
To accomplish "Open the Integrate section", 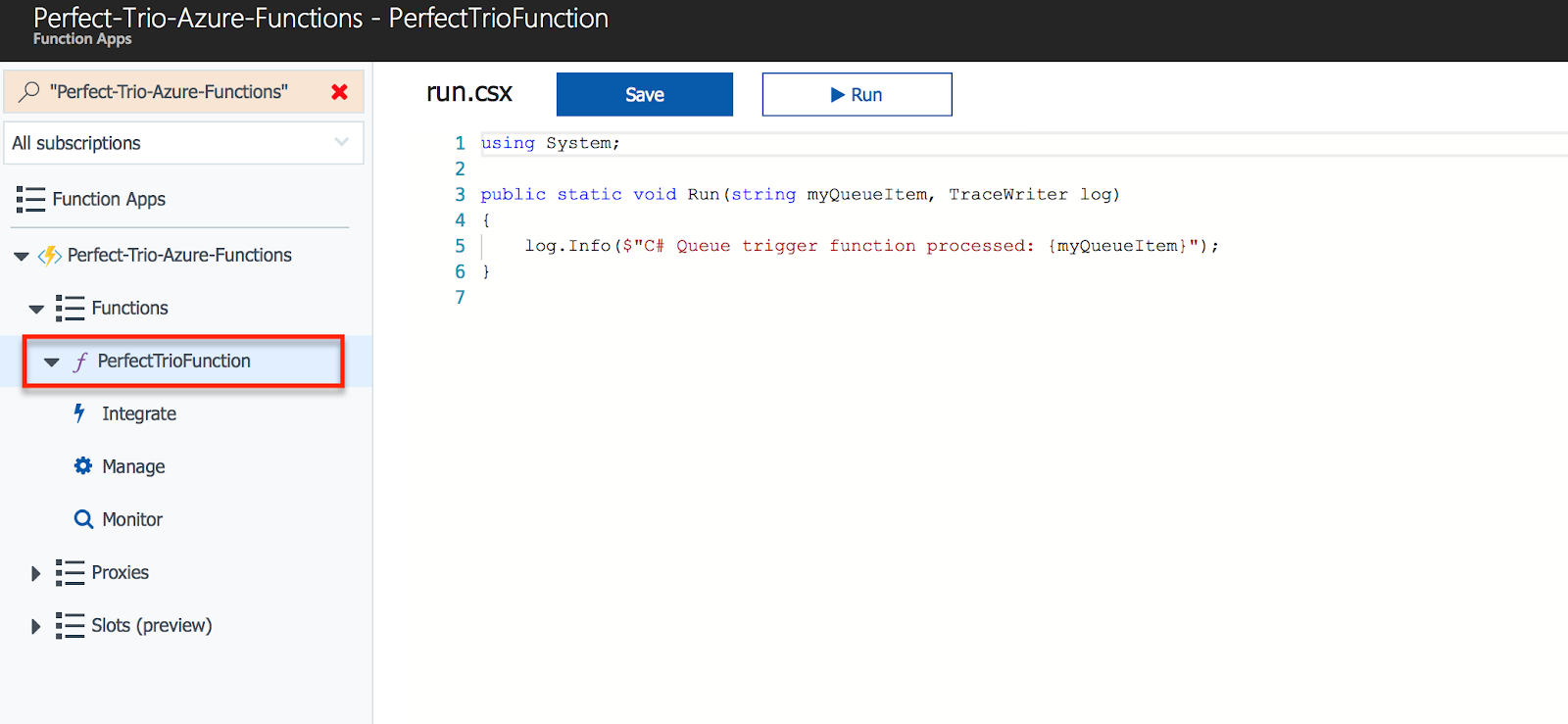I will coord(139,414).
